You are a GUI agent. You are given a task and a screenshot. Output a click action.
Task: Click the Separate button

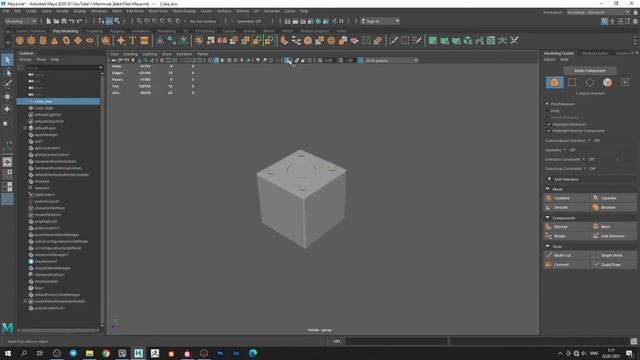point(613,198)
